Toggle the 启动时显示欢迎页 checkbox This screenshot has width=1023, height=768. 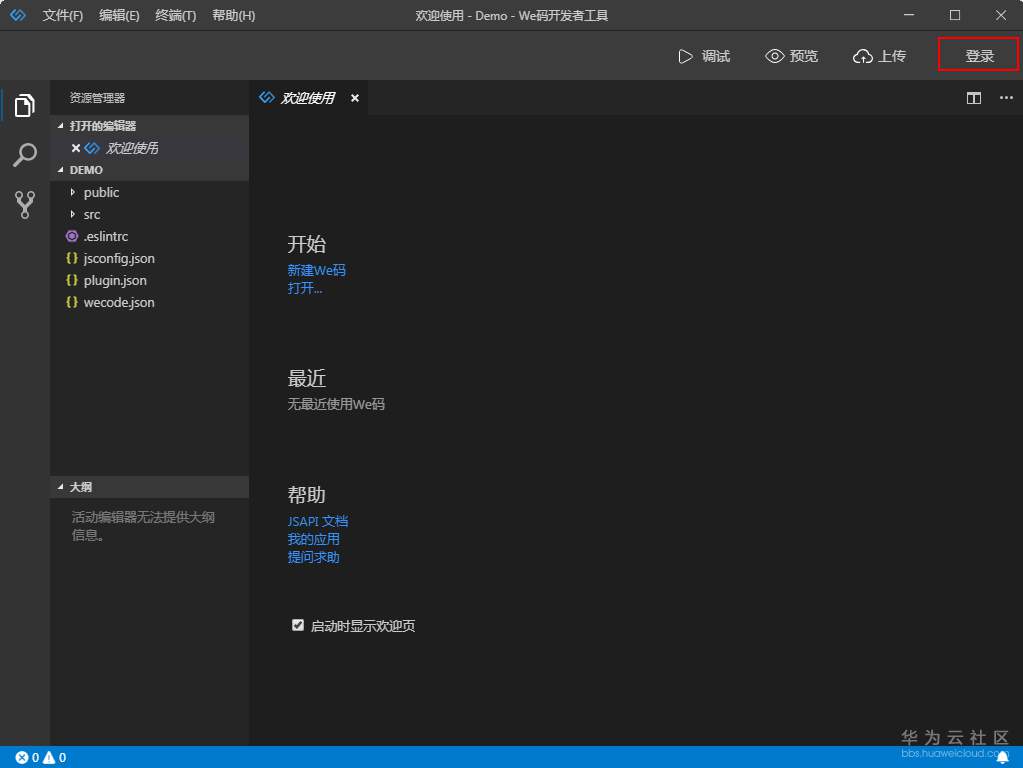click(298, 625)
